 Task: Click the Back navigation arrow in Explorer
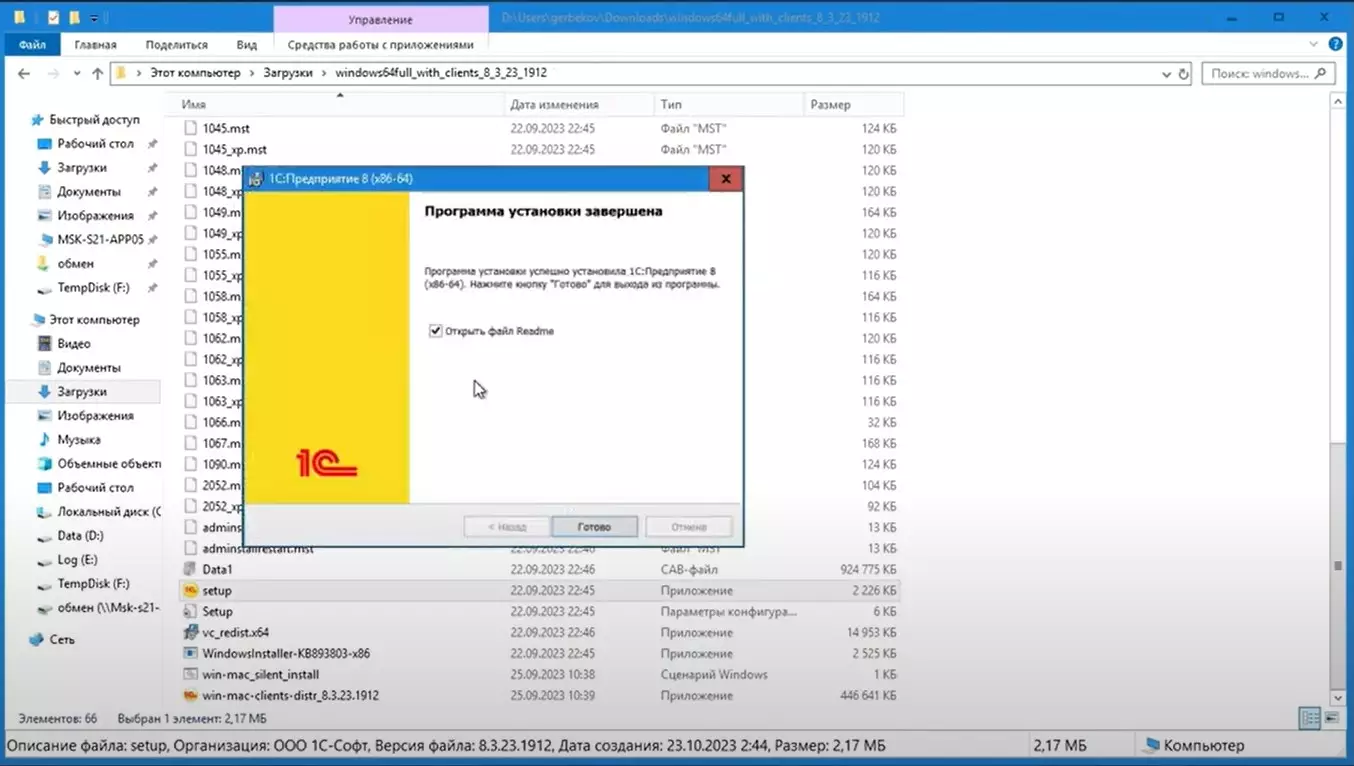point(24,73)
